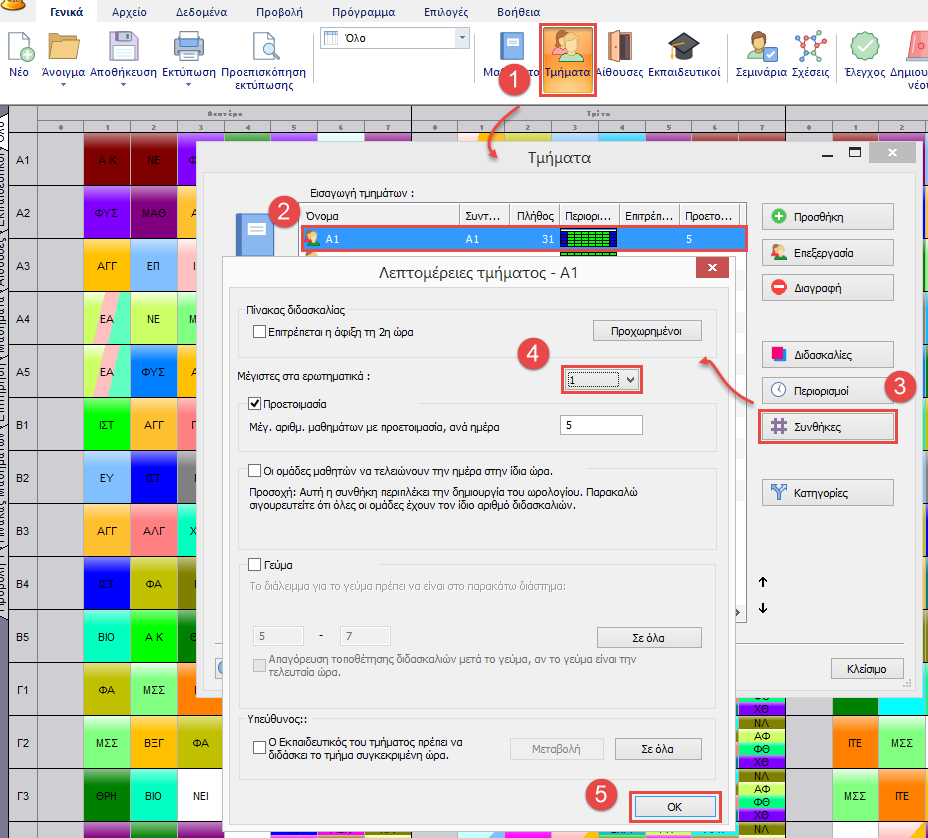
Task: Expand the Μέγιστες στα ερωτηματικά dropdown
Action: click(630, 380)
